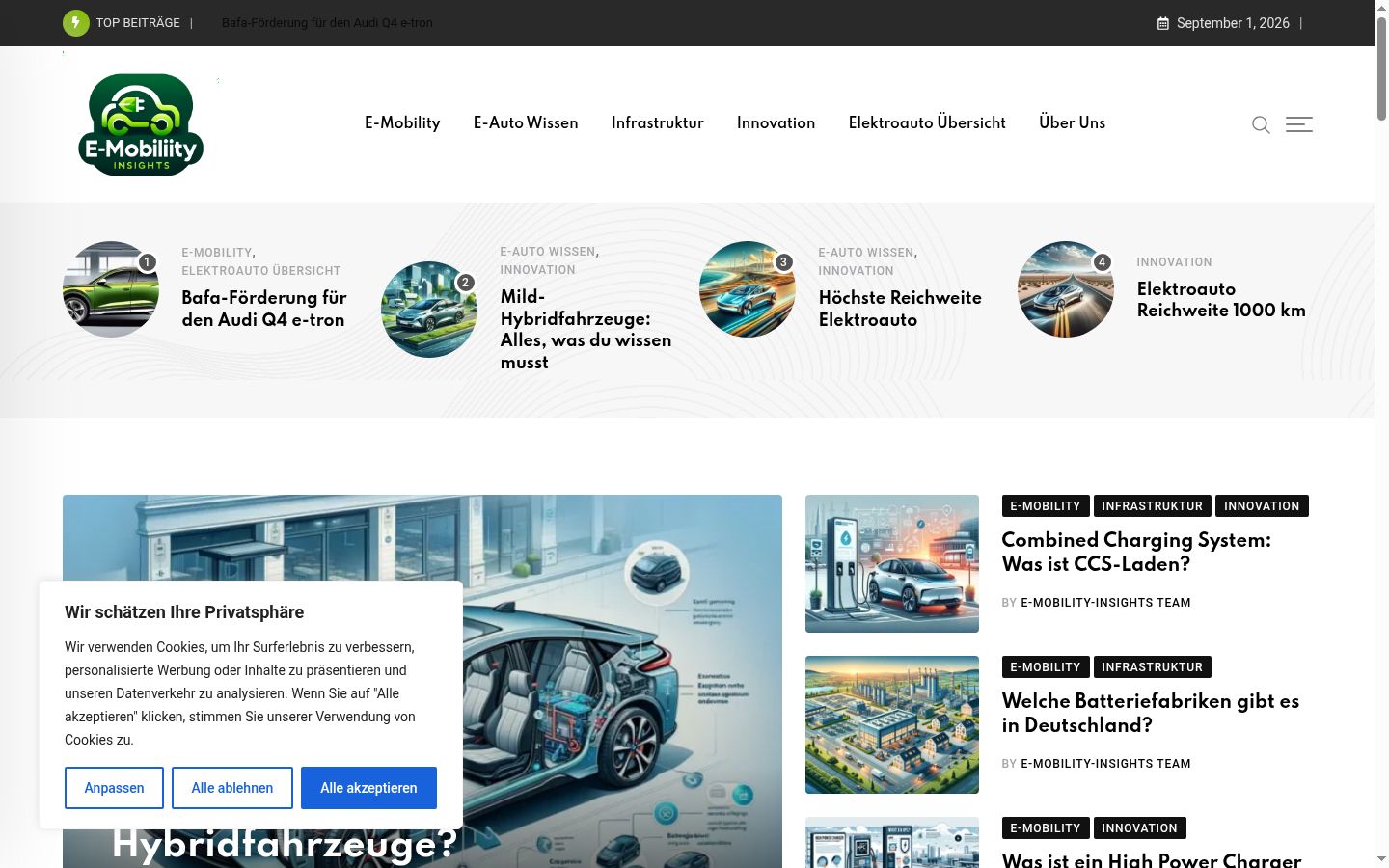This screenshot has width=1389, height=868.
Task: Click INNOVATION tag on High Power Charger article
Action: 1140,828
